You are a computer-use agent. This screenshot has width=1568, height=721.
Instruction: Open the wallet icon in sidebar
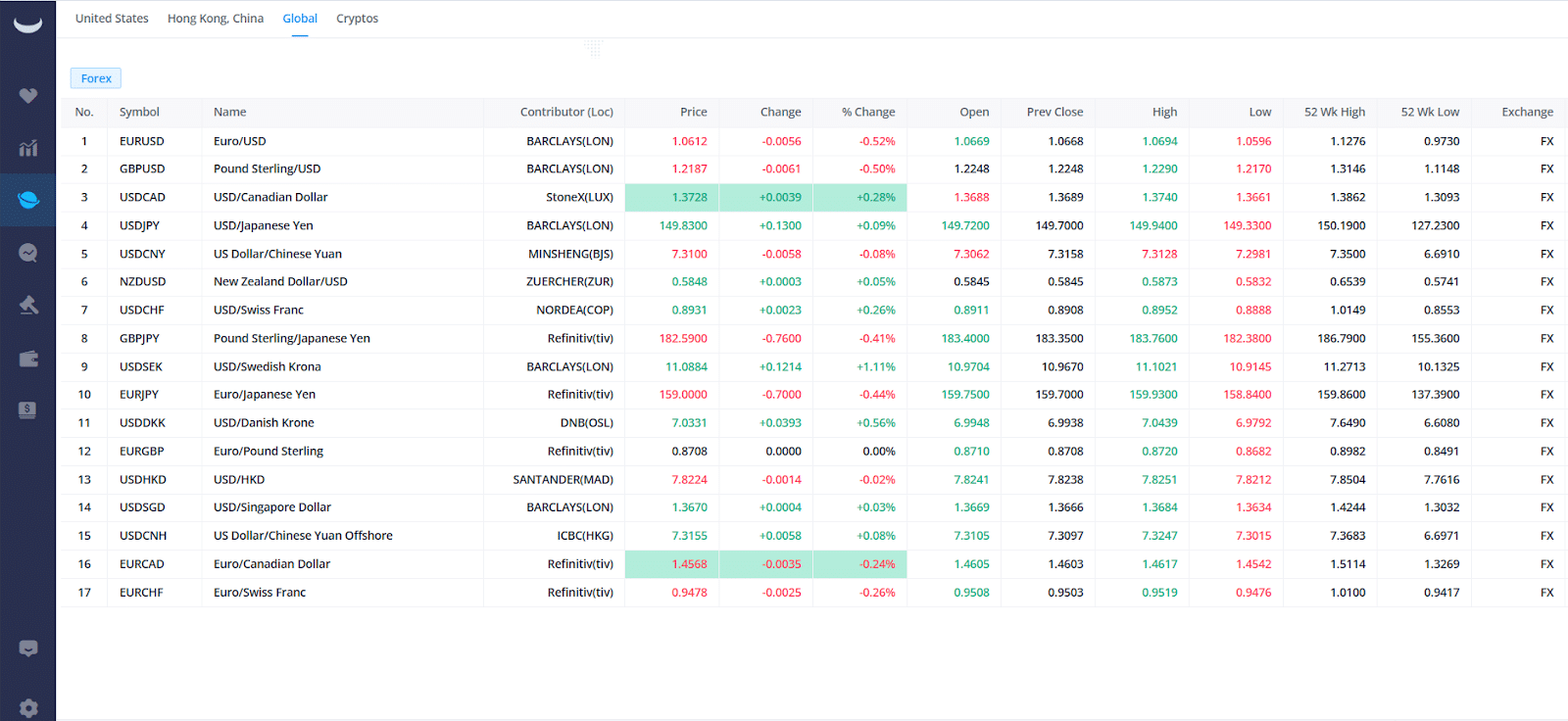pos(28,359)
